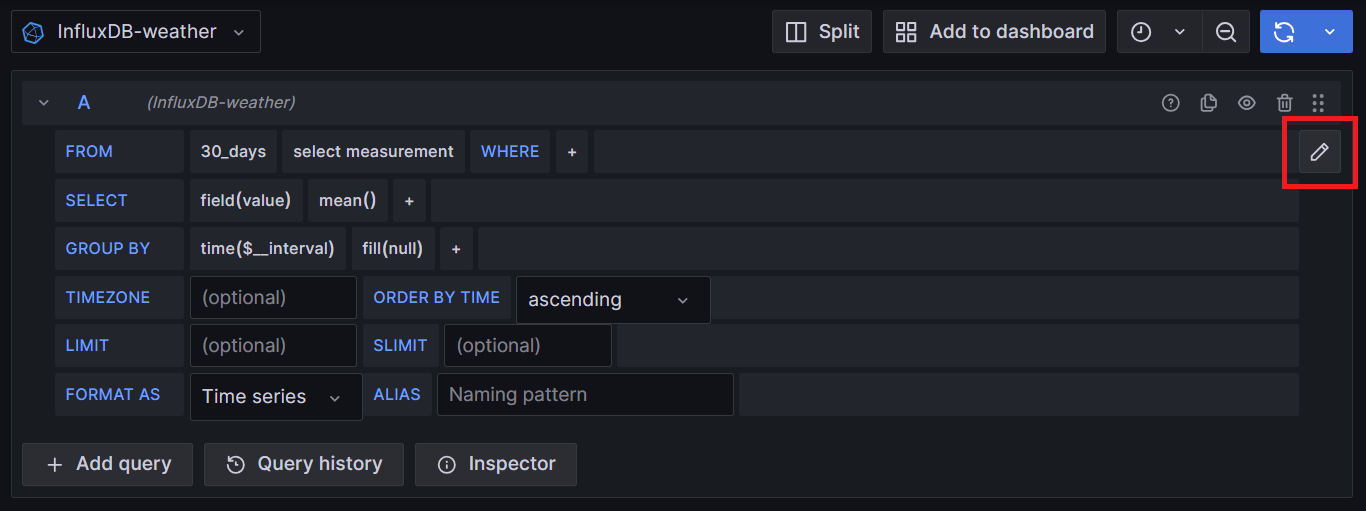Rename query A by clicking its name

point(84,103)
